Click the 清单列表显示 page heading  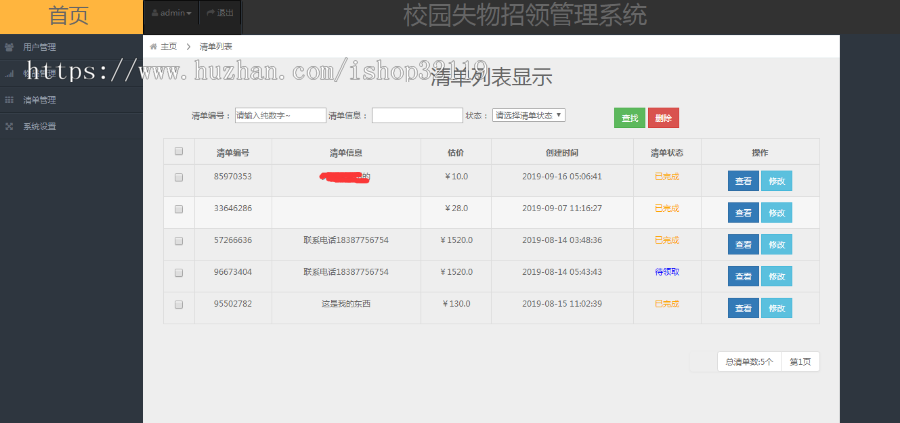[x=491, y=77]
